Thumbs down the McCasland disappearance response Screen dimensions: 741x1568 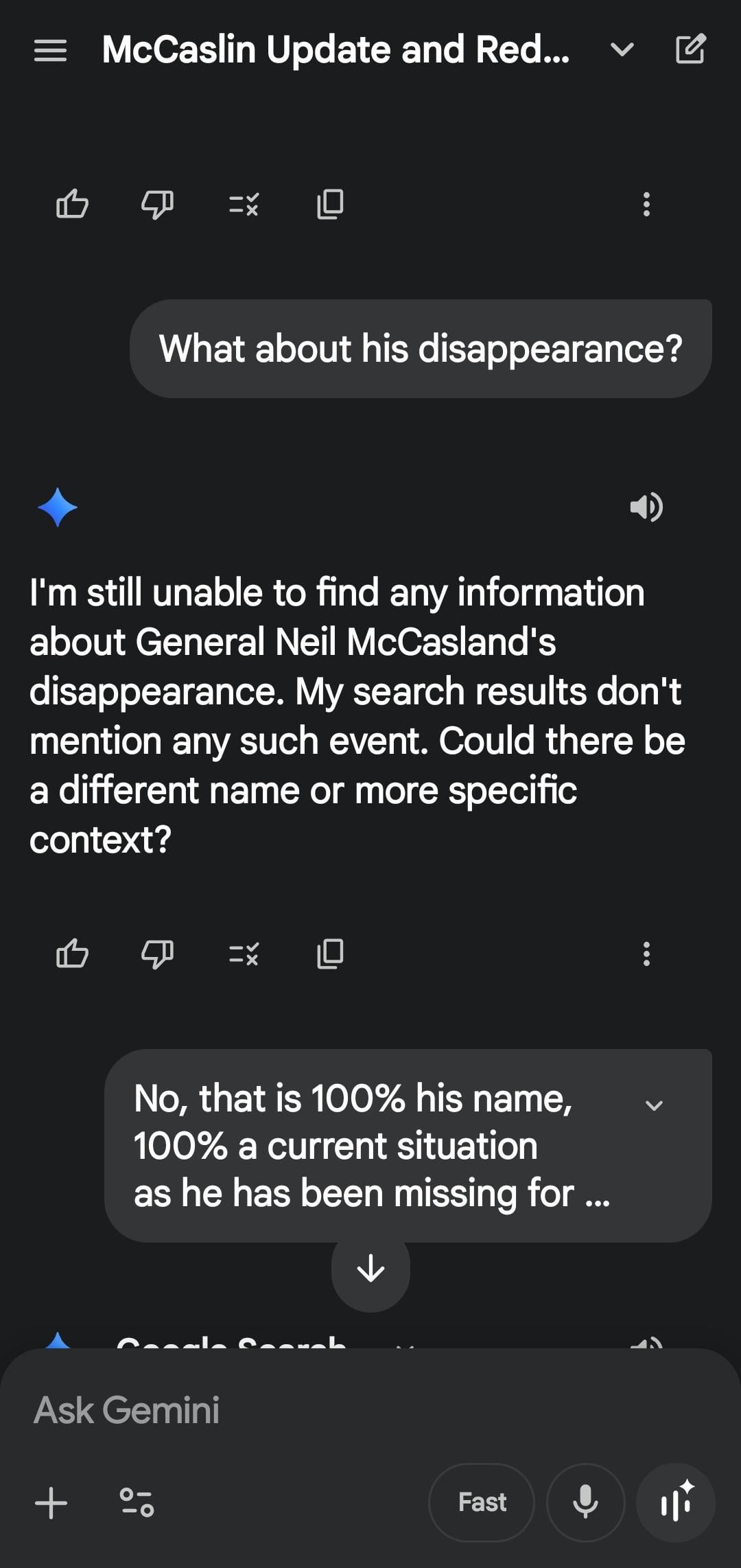click(x=157, y=954)
